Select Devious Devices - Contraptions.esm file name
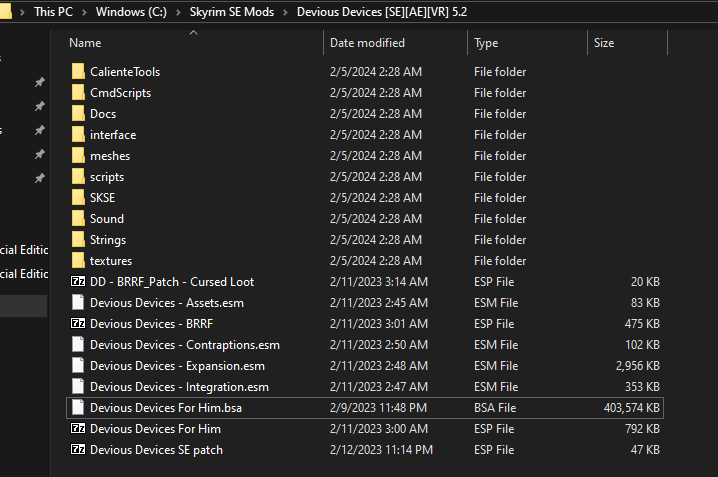This screenshot has height=477, width=718. [x=185, y=345]
